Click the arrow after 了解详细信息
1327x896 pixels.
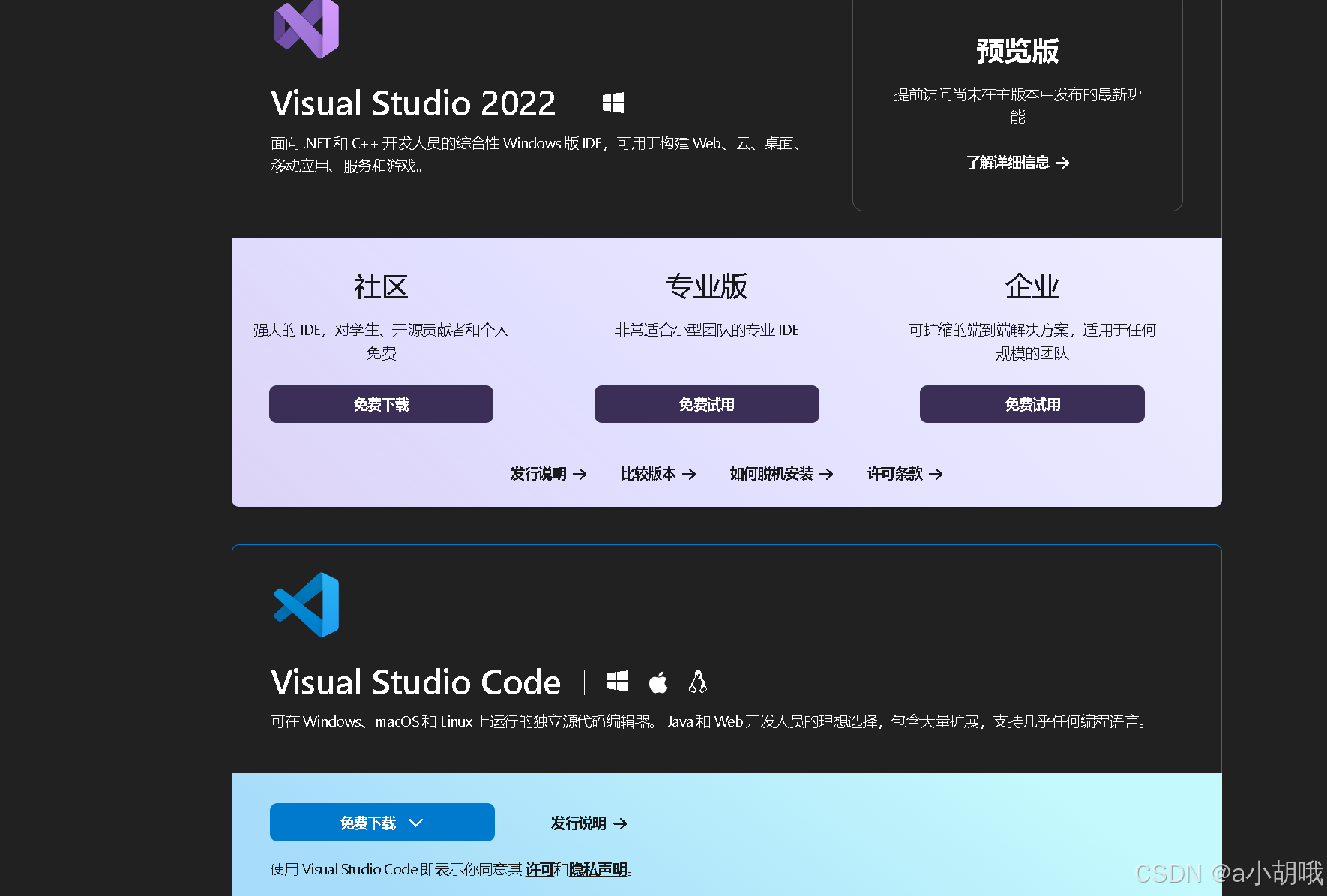1062,163
